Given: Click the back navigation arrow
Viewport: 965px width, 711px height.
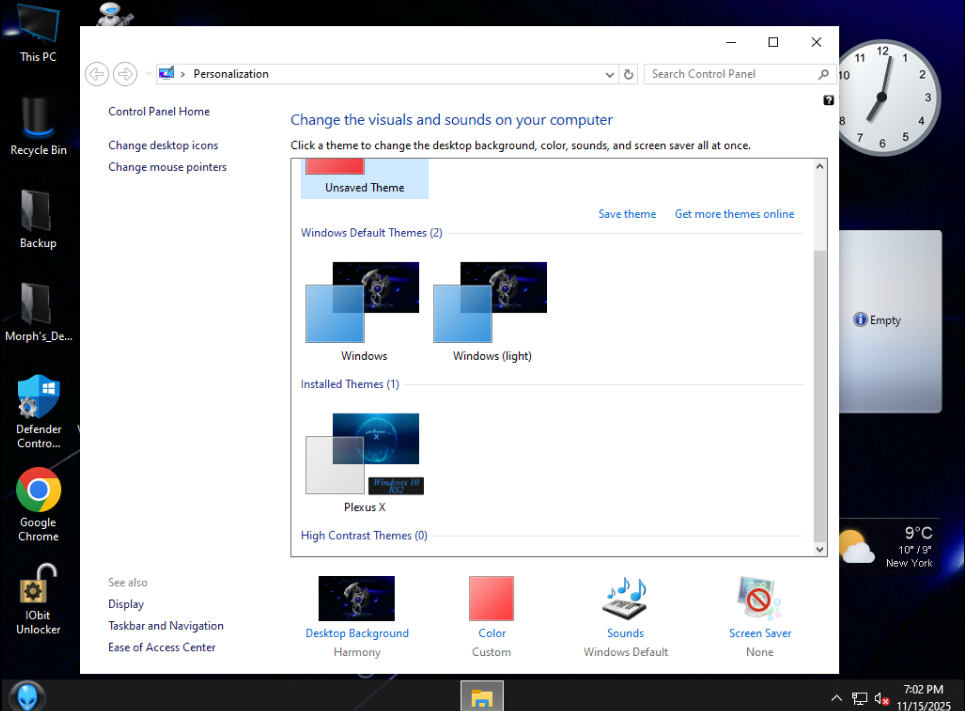Looking at the screenshot, I should pos(97,74).
